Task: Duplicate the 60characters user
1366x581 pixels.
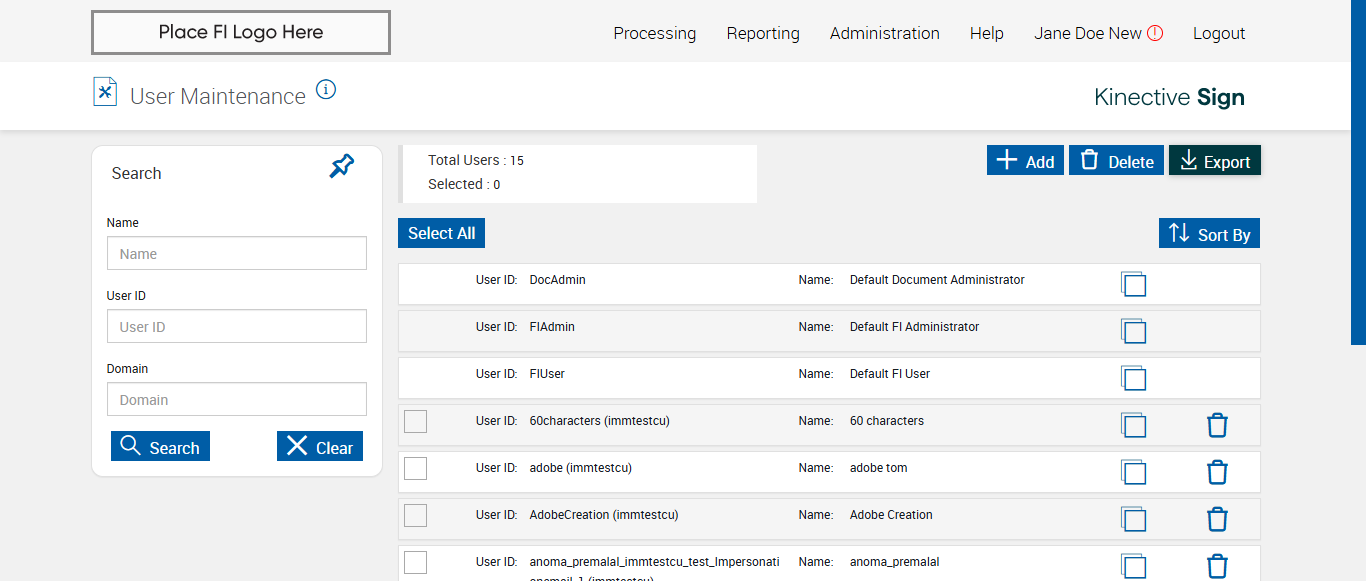Action: pos(1133,425)
